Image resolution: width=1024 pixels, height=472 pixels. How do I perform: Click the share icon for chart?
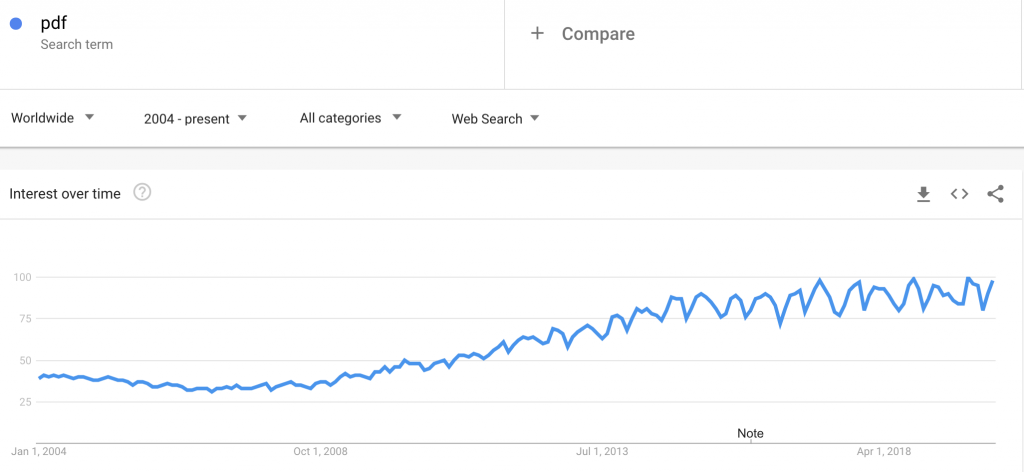[995, 194]
